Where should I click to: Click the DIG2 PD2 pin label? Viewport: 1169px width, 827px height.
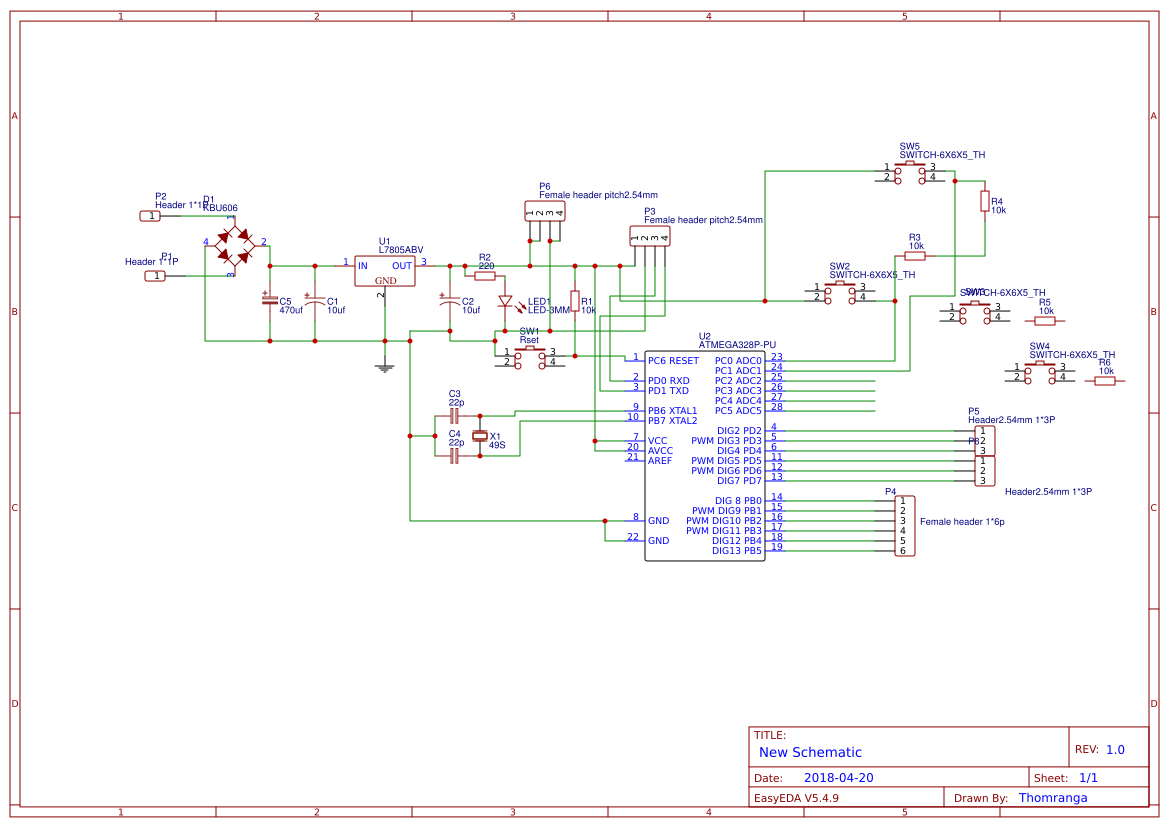[x=740, y=431]
